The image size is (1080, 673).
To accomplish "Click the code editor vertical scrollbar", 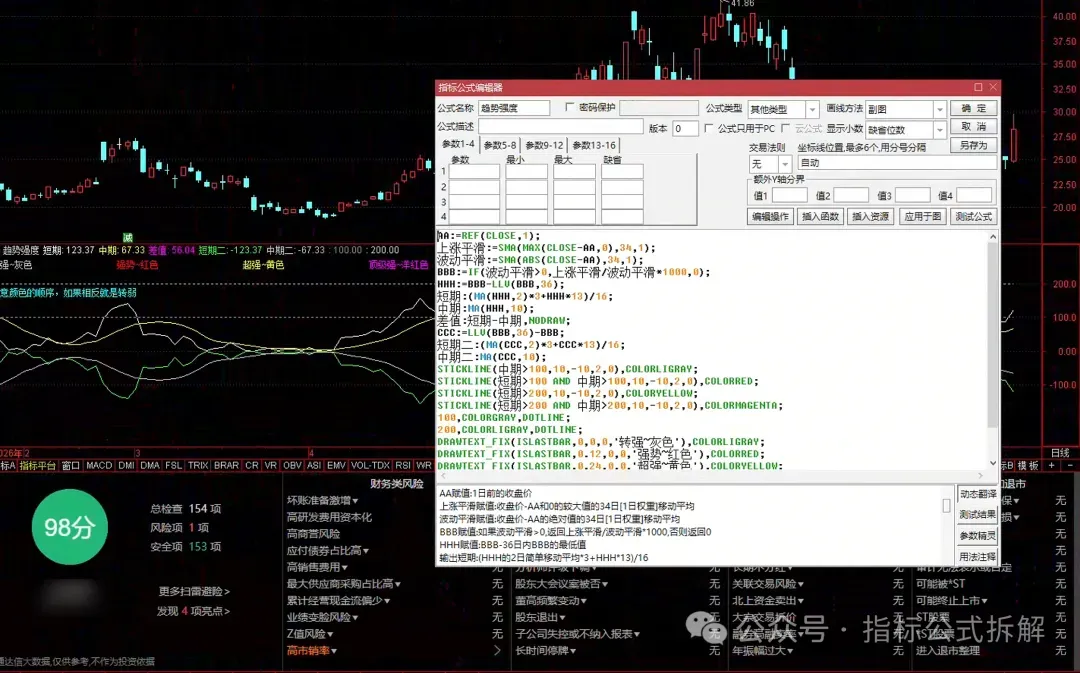I will pyautogui.click(x=993, y=350).
